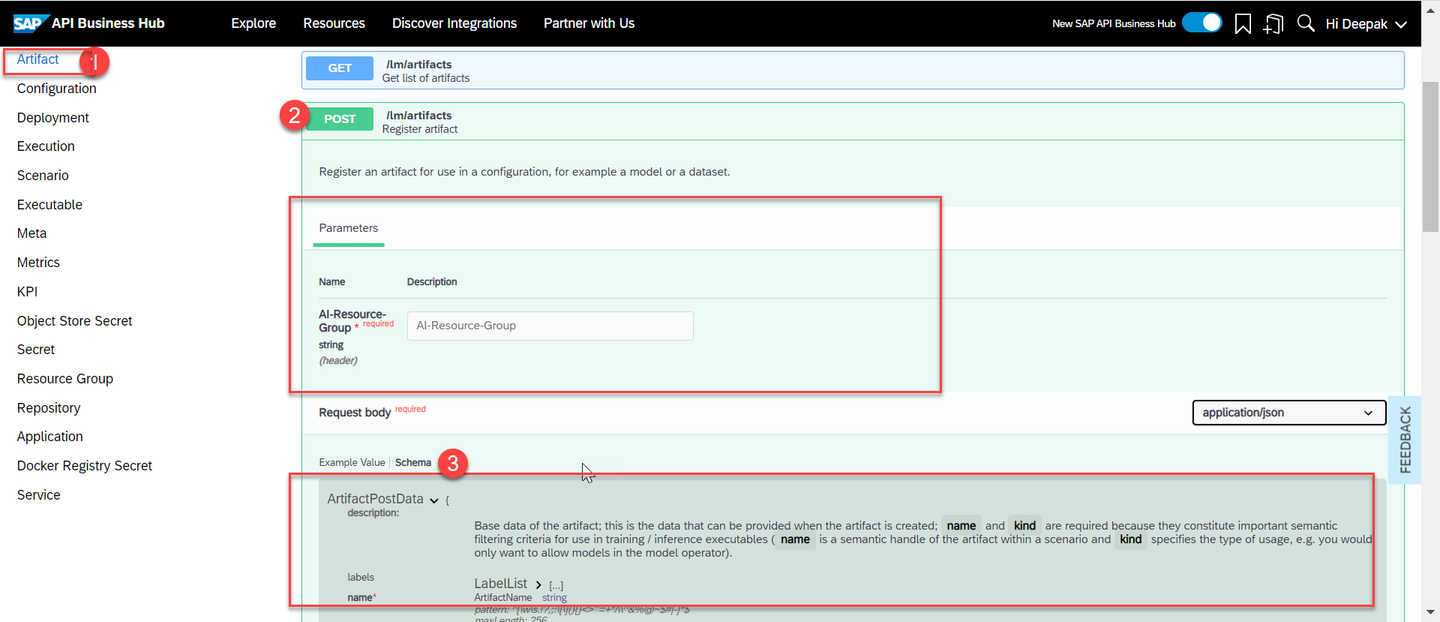The image size is (1440, 622).
Task: Open the Resources menu
Action: click(x=334, y=23)
